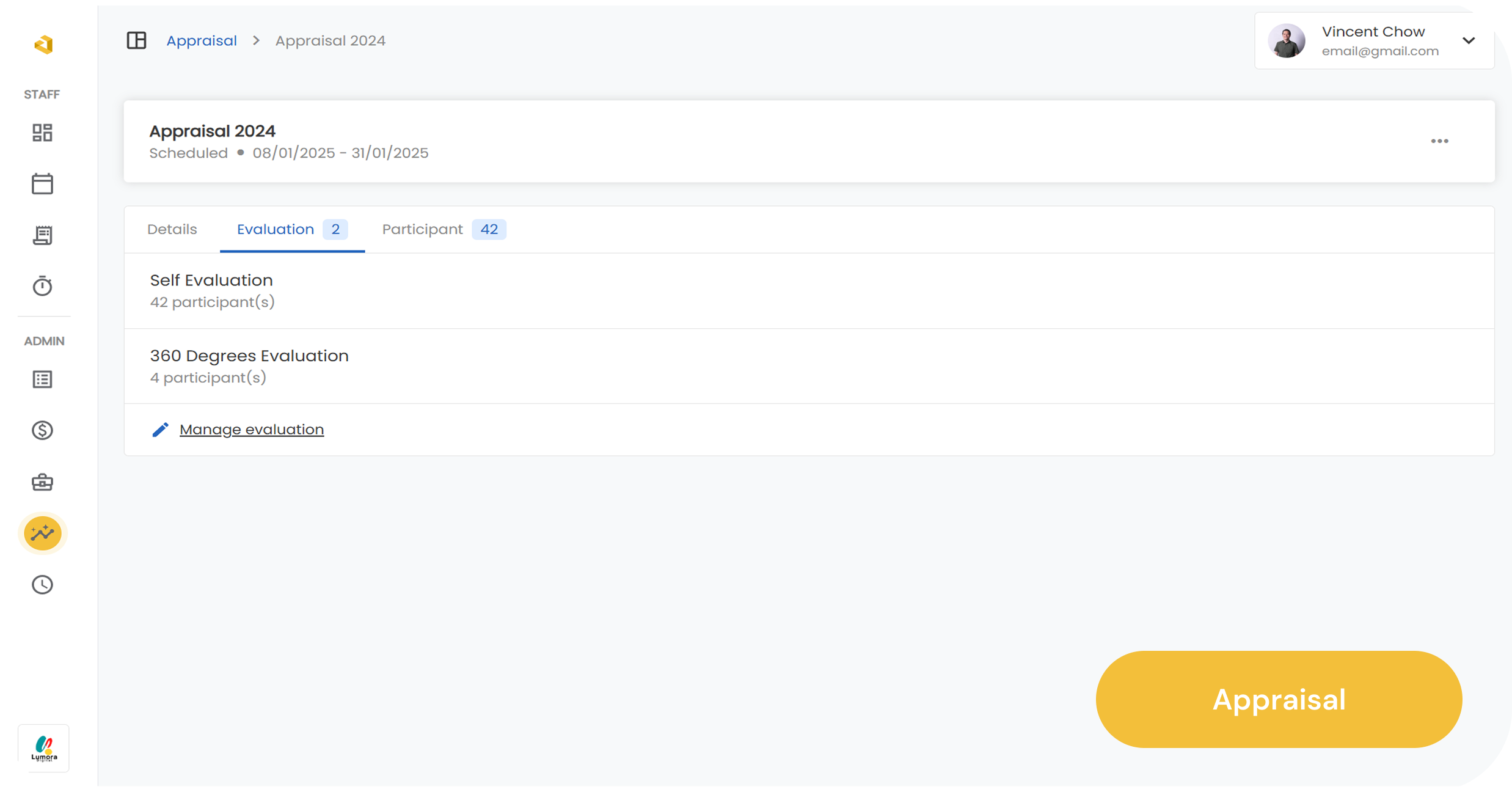Open the briefcase icon in sidebar
The width and height of the screenshot is (1512, 792).
pos(42,482)
